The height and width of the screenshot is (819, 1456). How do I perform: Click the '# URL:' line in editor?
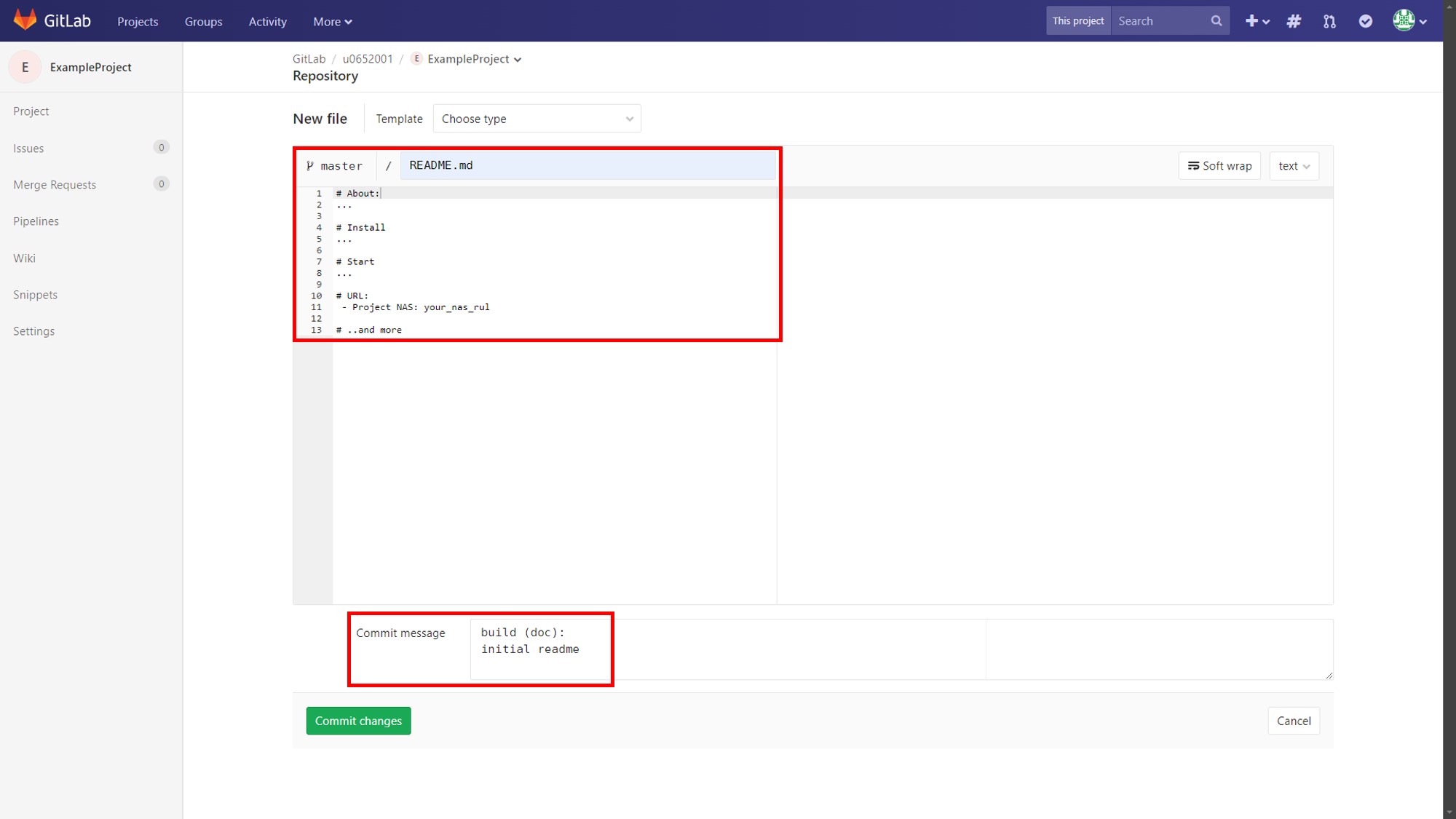point(352,296)
